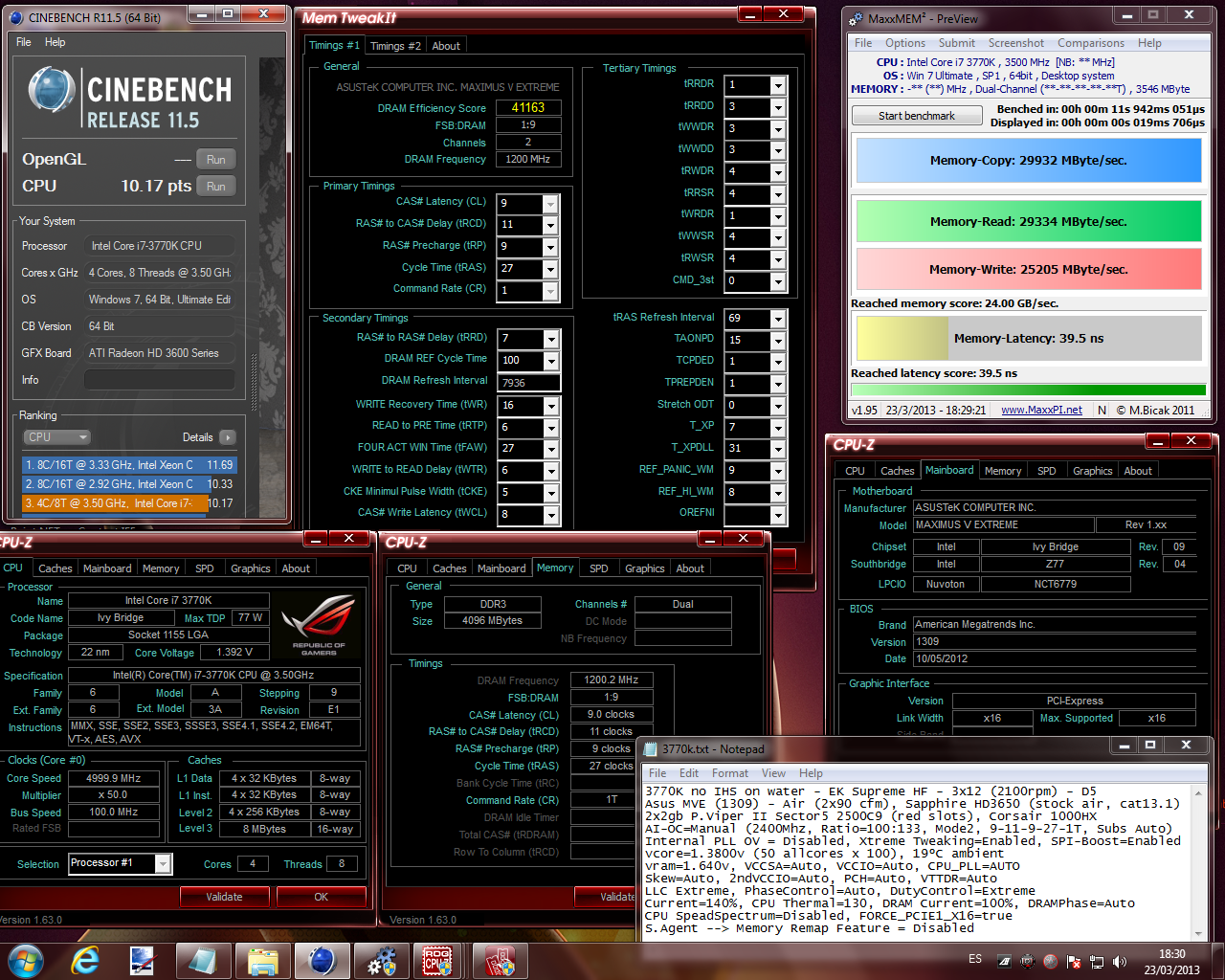Image resolution: width=1225 pixels, height=980 pixels.
Task: Select 8C/16T @ 3.33 GHz ranking row
Action: point(128,465)
